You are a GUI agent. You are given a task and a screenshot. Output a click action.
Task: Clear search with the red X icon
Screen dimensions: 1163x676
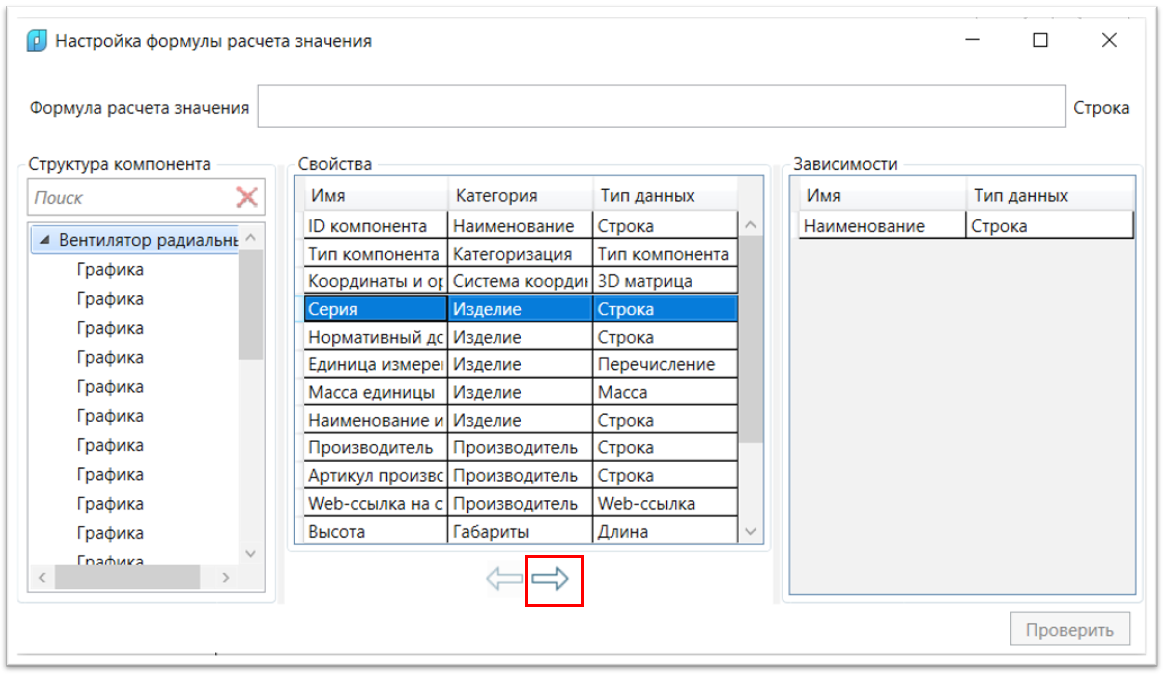[x=247, y=197]
